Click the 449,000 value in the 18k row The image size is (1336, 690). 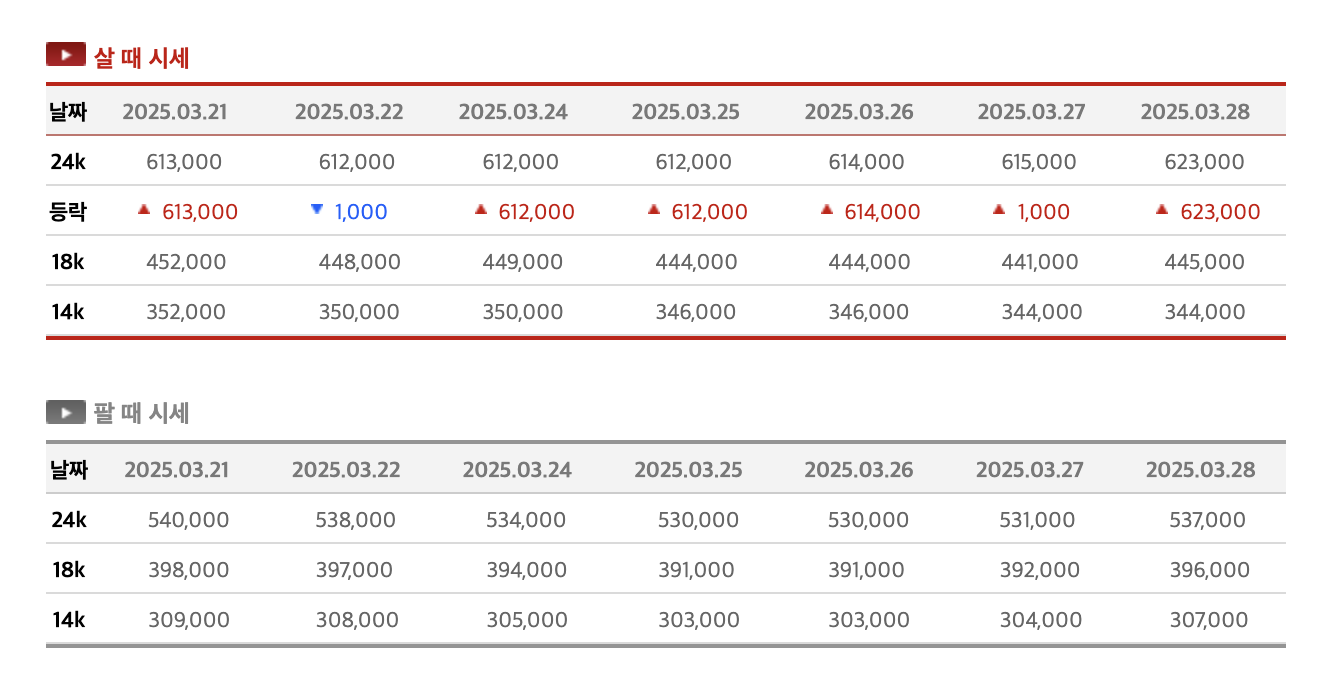click(x=523, y=262)
